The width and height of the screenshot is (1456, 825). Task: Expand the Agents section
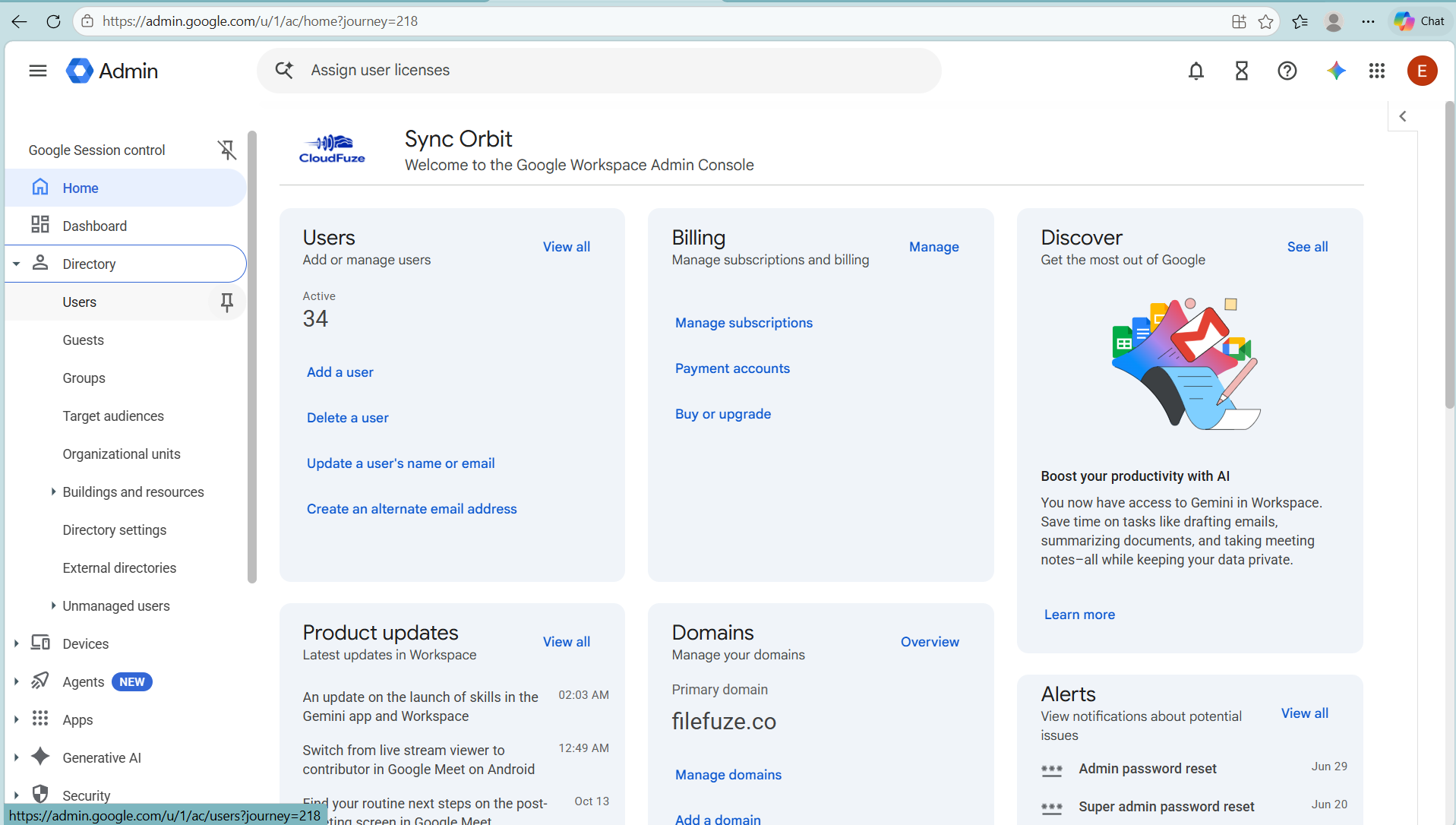point(16,681)
